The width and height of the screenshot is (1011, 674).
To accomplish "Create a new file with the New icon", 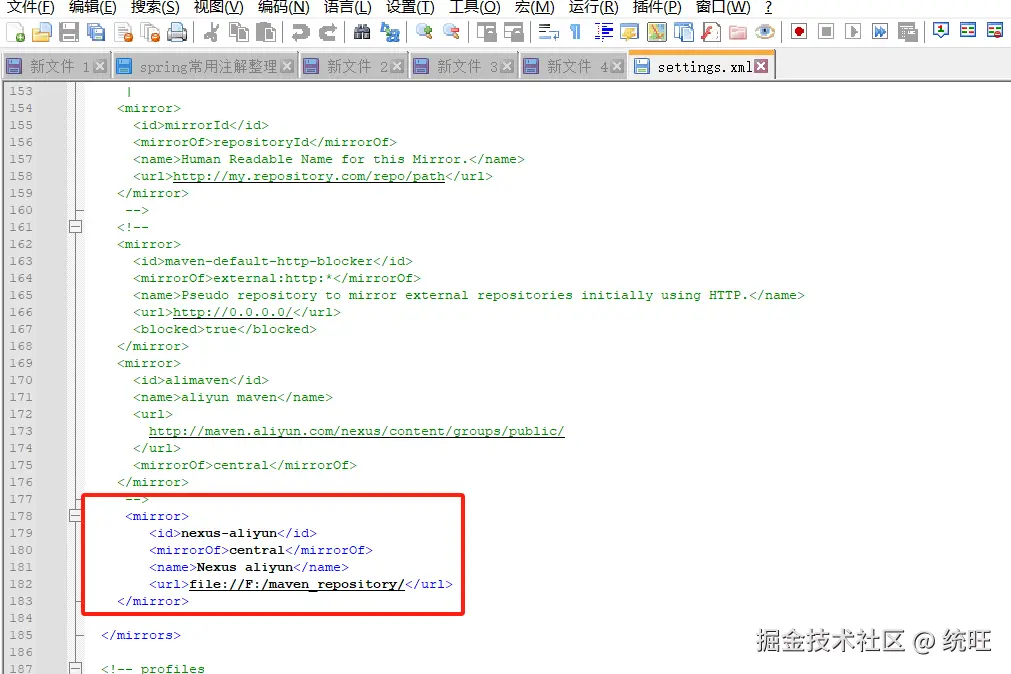I will pyautogui.click(x=15, y=32).
